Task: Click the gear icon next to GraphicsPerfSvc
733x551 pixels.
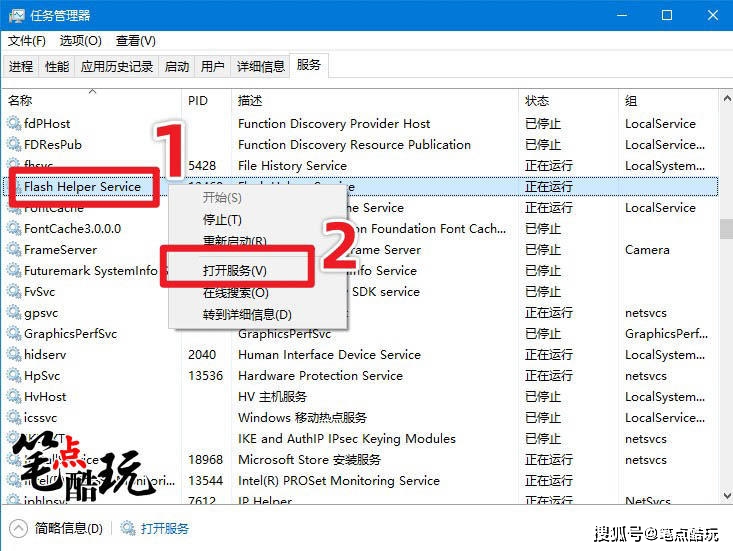Action: tap(14, 333)
